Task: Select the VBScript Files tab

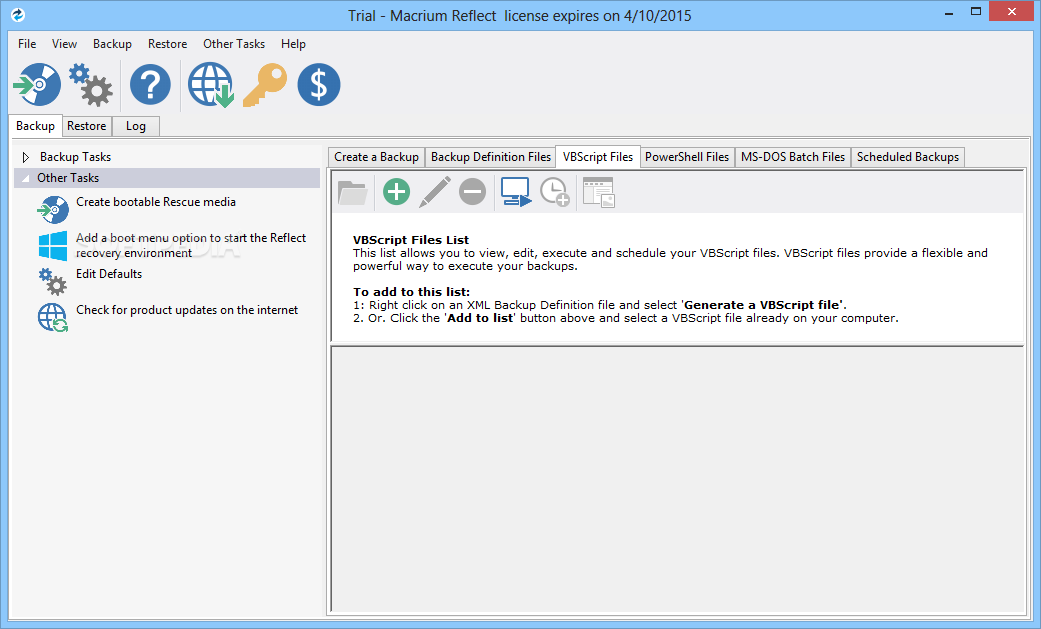Action: (x=598, y=157)
